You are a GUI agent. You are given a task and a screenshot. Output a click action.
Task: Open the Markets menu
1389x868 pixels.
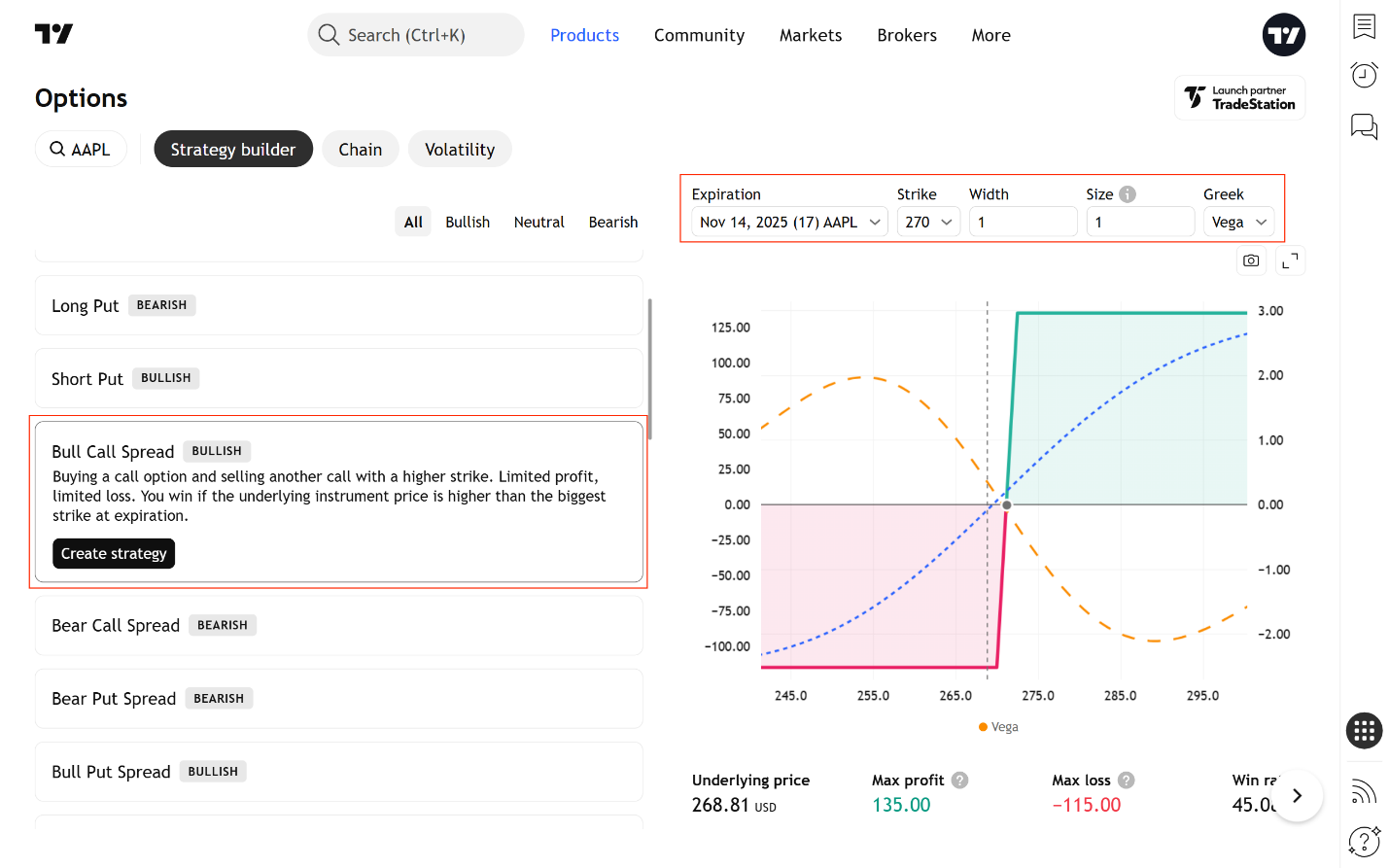811,35
